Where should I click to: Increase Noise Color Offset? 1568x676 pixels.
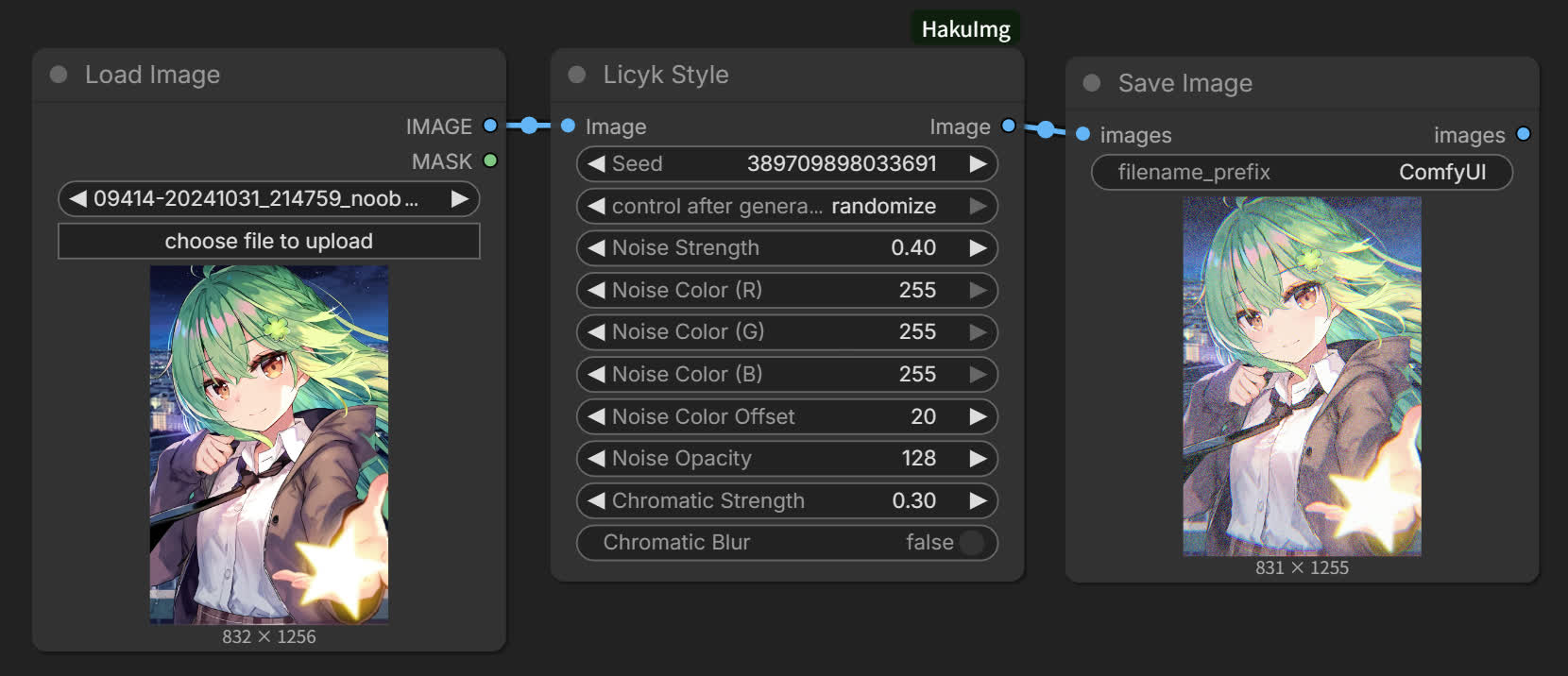tap(978, 416)
